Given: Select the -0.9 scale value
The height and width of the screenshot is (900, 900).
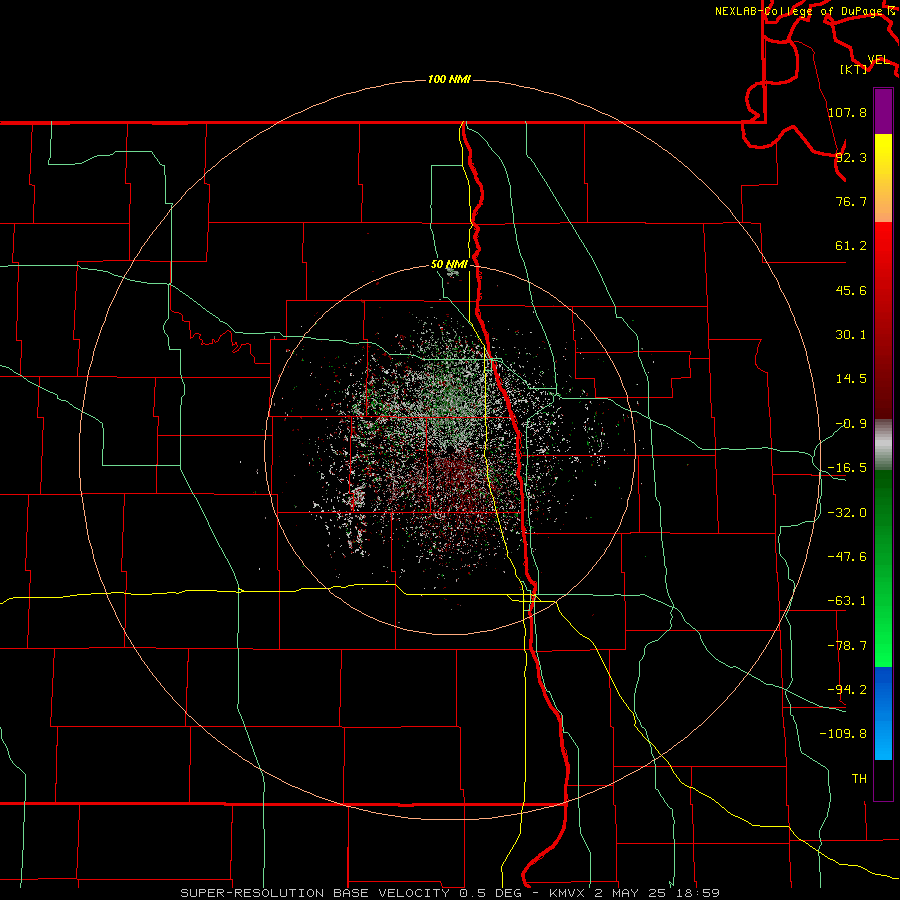Looking at the screenshot, I should click(x=851, y=424).
